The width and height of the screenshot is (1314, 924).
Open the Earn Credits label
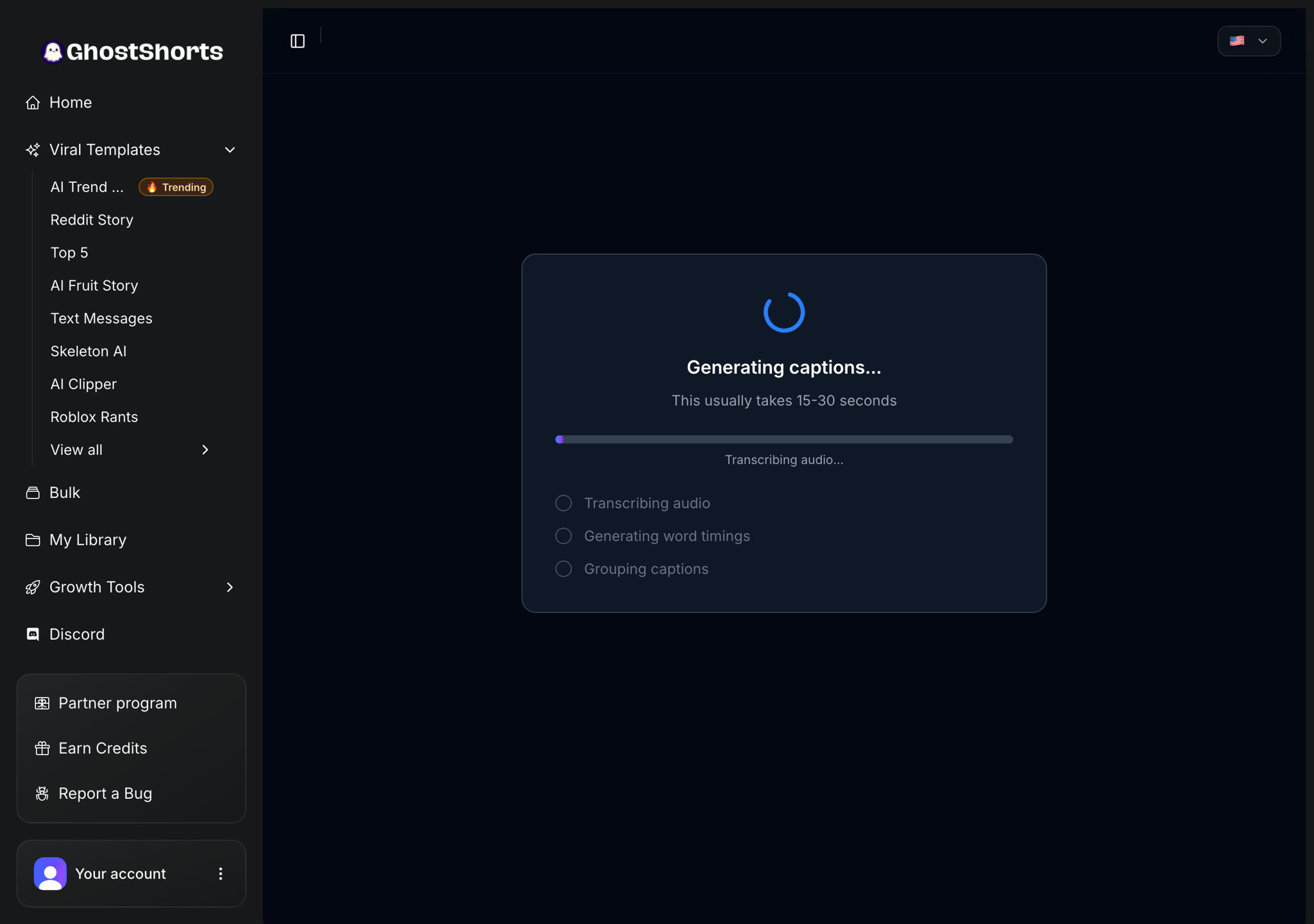(x=103, y=748)
